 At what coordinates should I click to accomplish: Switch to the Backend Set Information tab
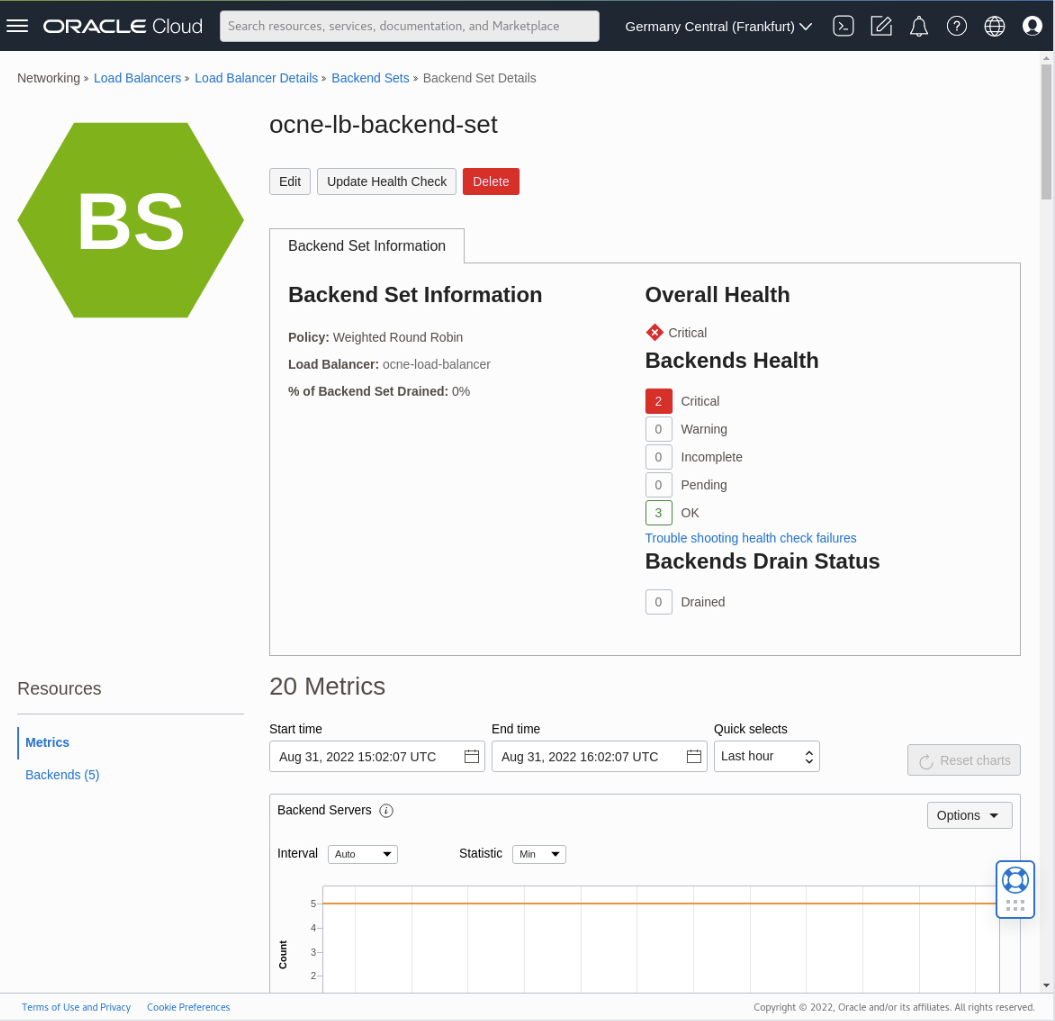click(366, 246)
